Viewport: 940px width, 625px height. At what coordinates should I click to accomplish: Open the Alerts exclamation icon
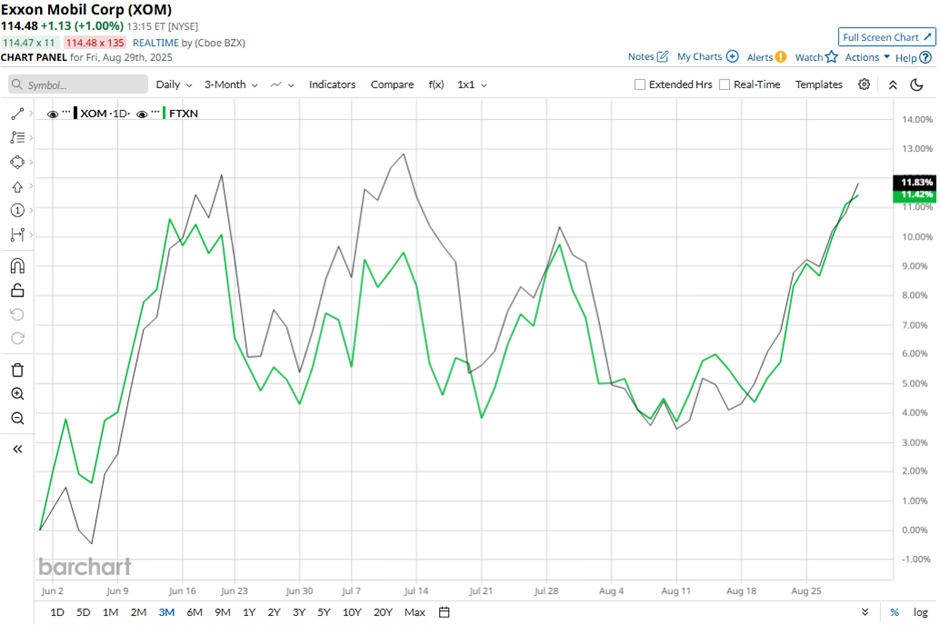(x=781, y=57)
